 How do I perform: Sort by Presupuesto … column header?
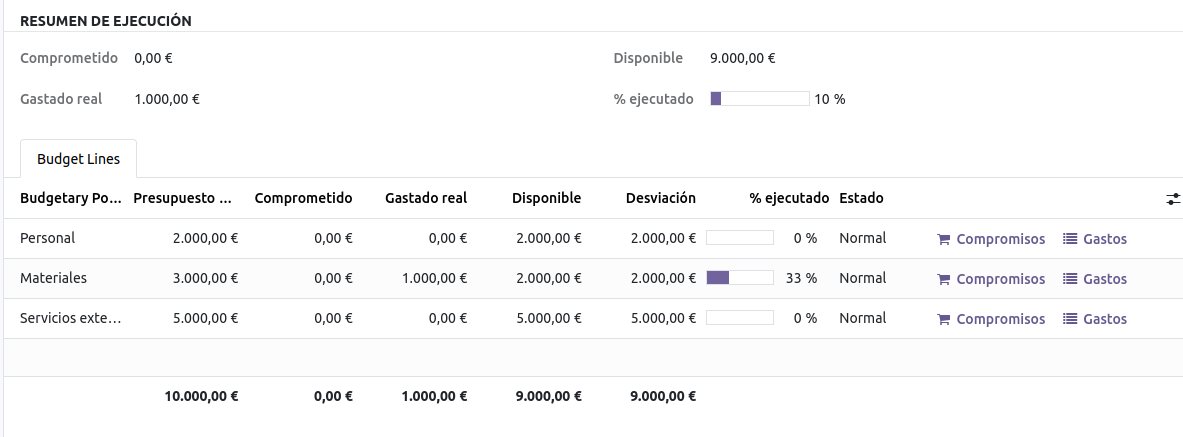pyautogui.click(x=182, y=198)
